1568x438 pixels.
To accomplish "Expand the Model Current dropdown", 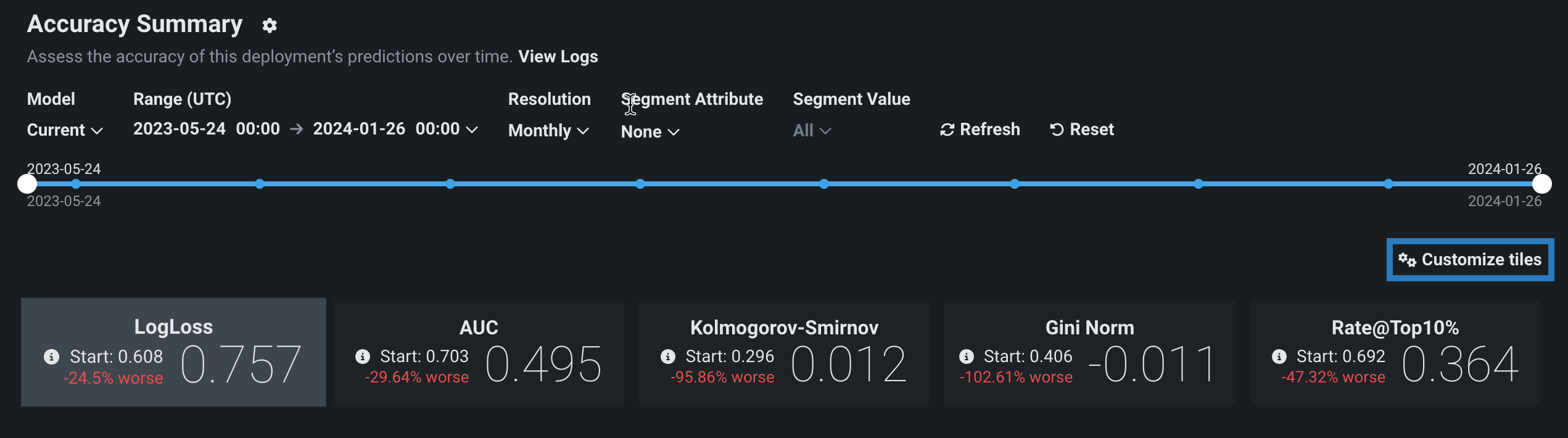I will (65, 130).
